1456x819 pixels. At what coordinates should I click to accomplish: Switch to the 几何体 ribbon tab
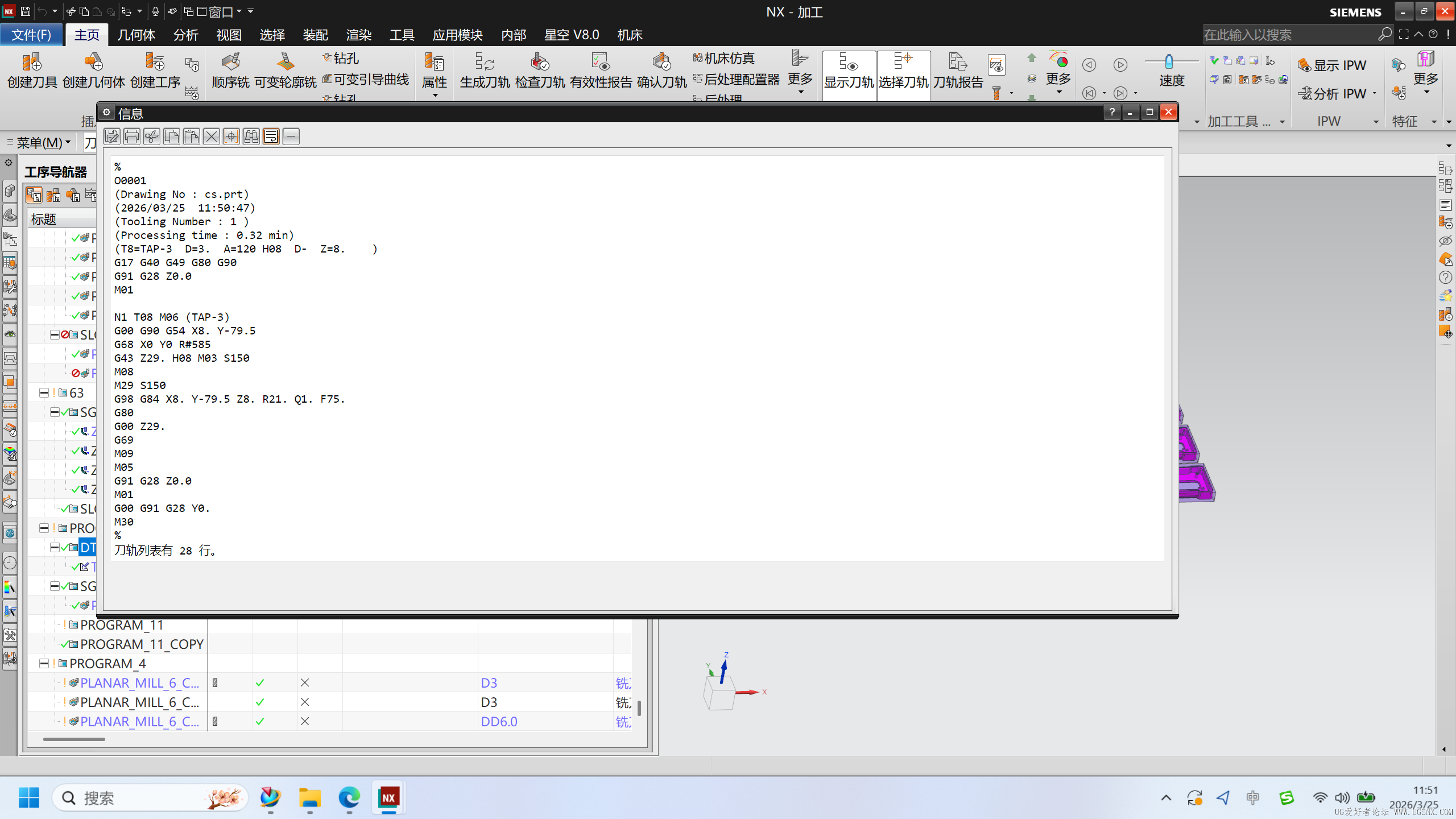[136, 35]
